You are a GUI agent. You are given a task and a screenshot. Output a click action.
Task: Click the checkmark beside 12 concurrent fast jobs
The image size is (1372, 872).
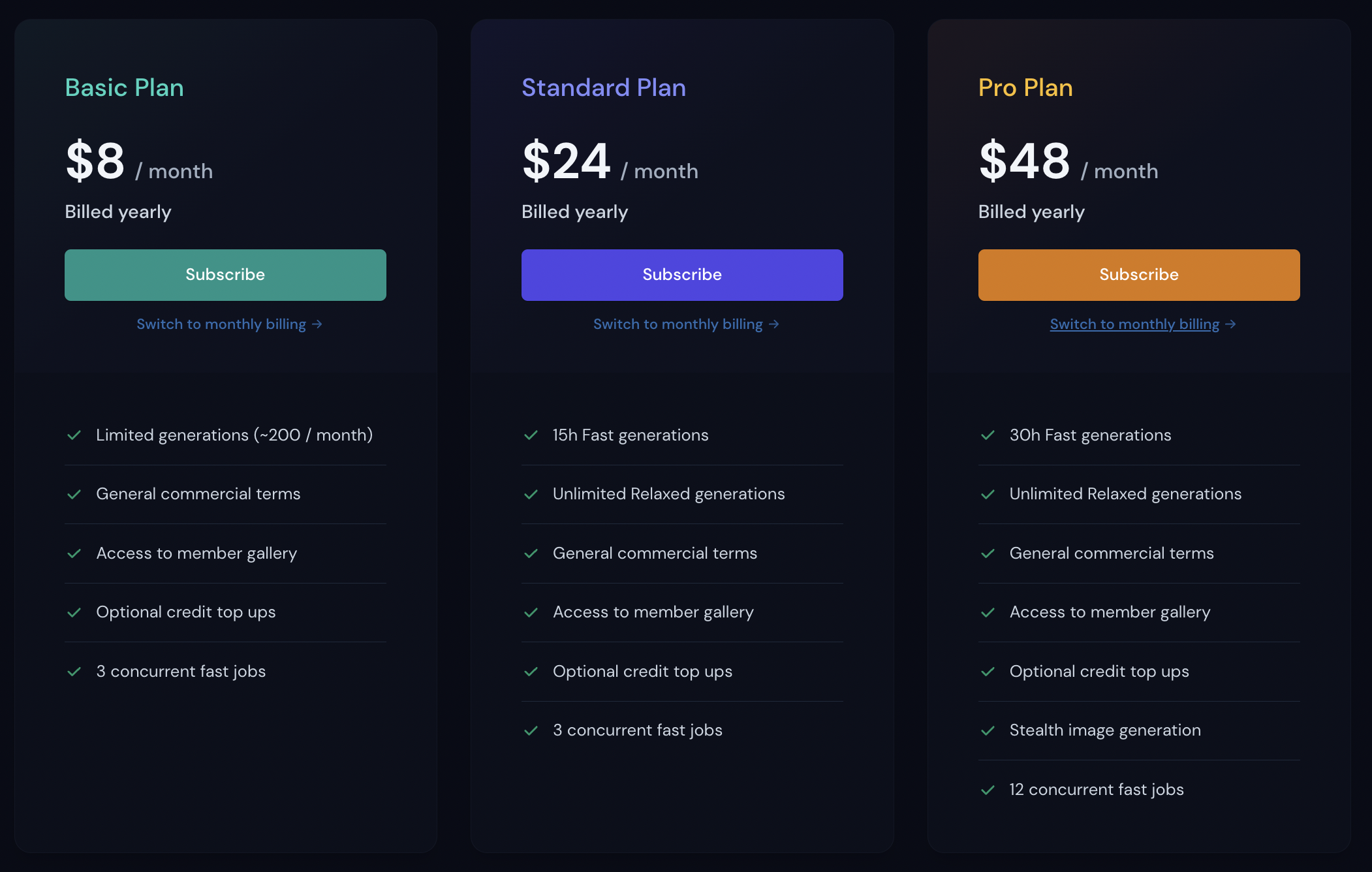click(988, 790)
